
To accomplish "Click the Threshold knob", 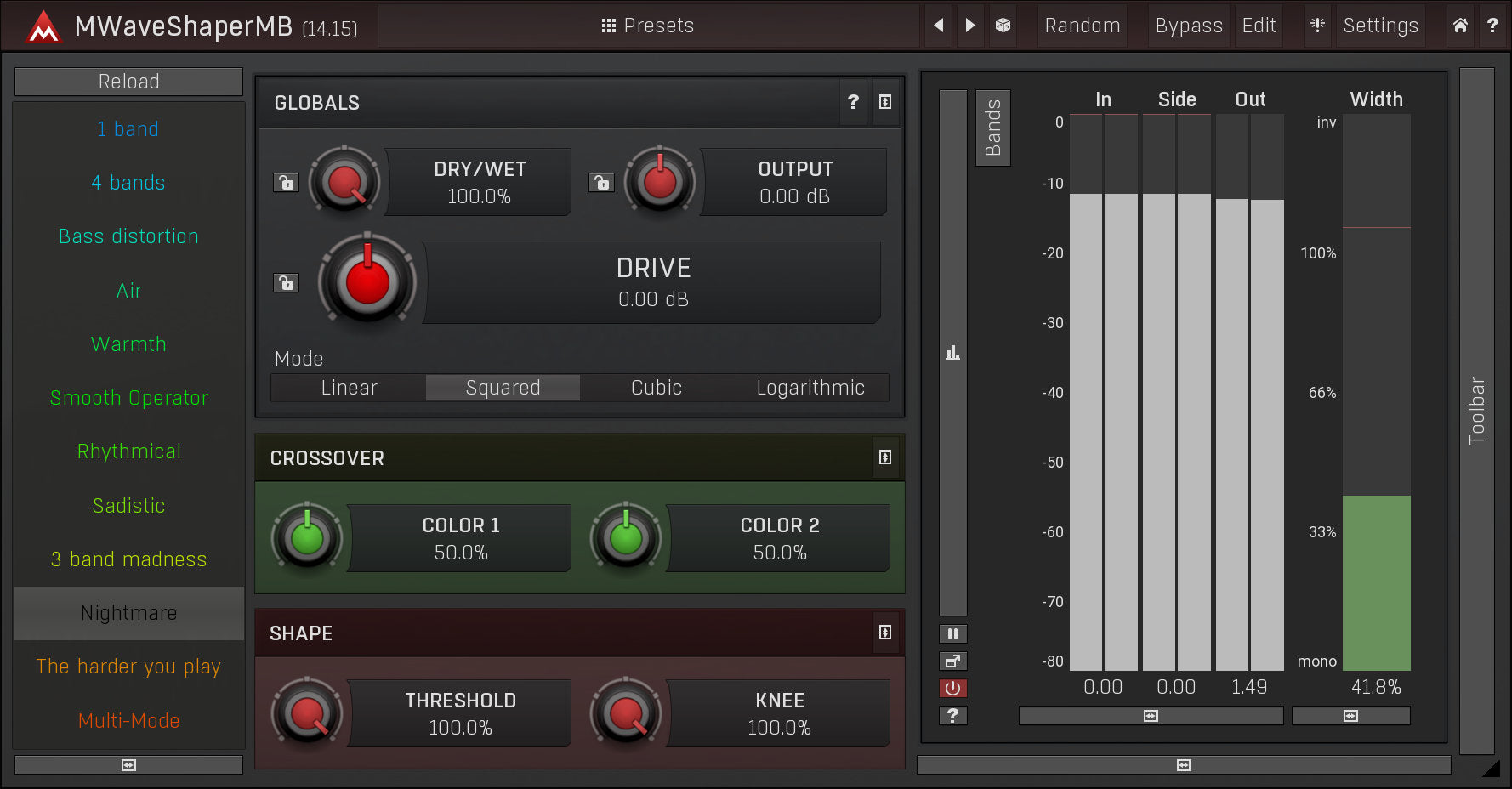I will click(x=307, y=713).
